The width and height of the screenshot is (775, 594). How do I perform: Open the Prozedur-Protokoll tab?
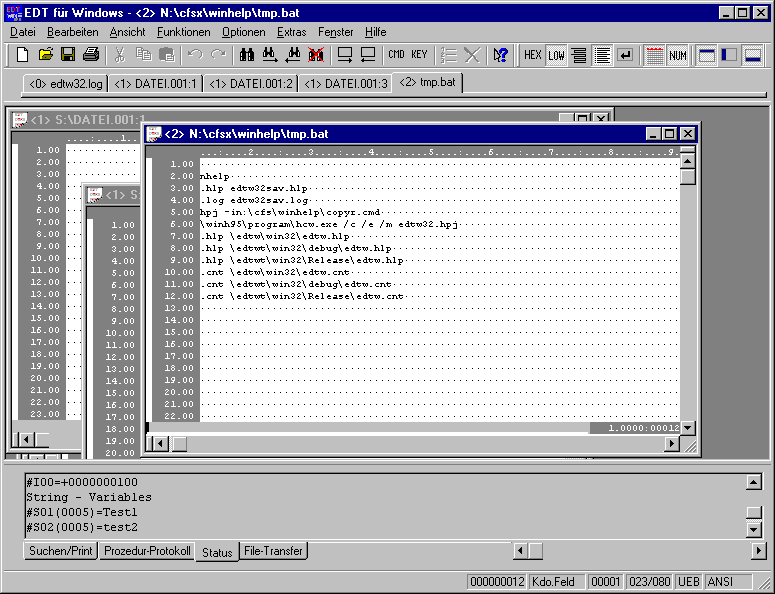coord(146,551)
